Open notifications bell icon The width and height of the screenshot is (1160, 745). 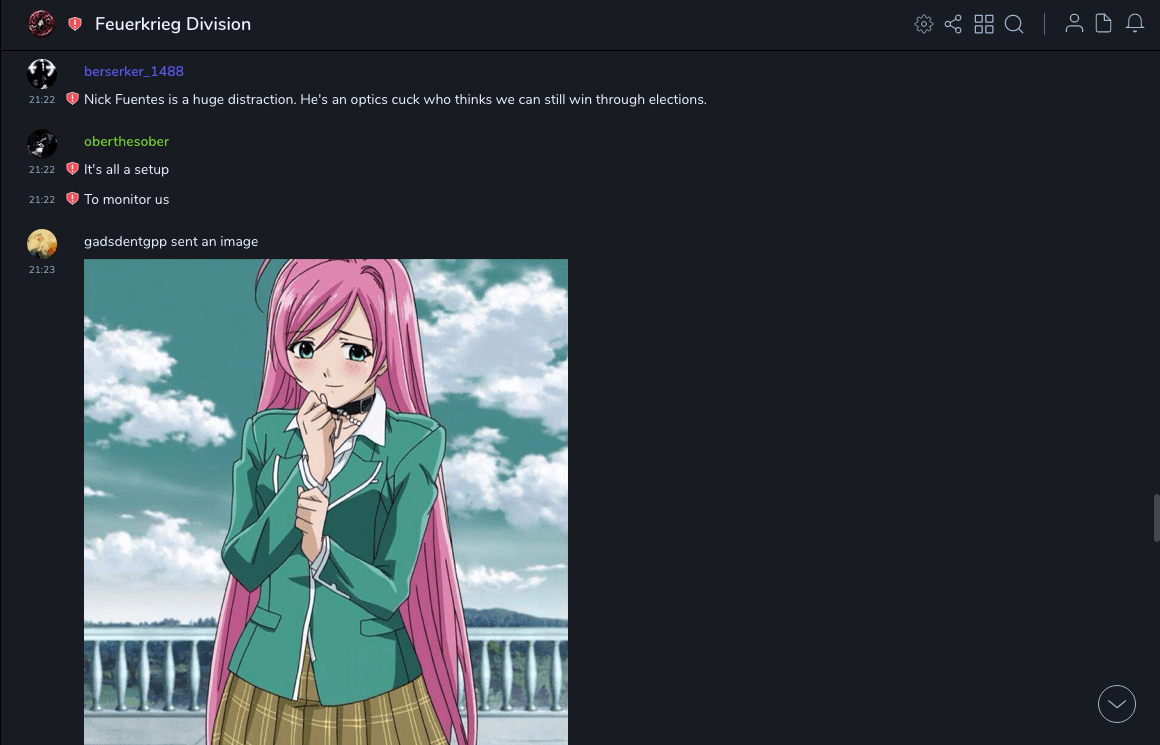pos(1135,24)
